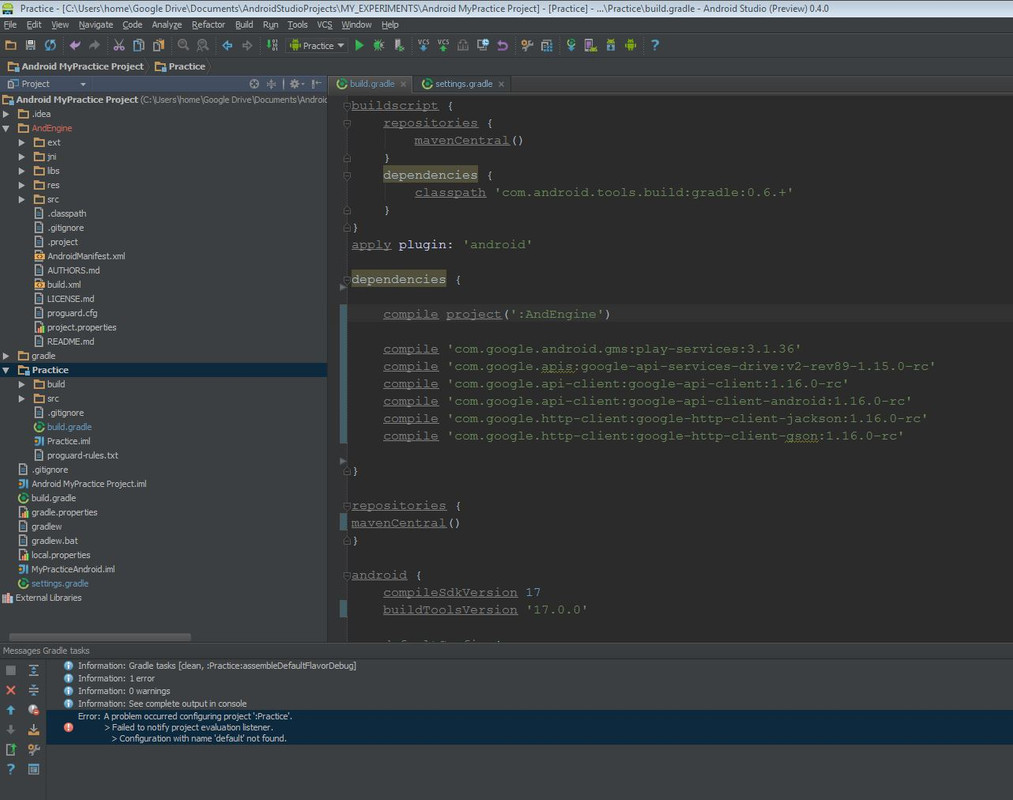The image size is (1013, 800).
Task: Expand the ext folder
Action: click(x=21, y=142)
